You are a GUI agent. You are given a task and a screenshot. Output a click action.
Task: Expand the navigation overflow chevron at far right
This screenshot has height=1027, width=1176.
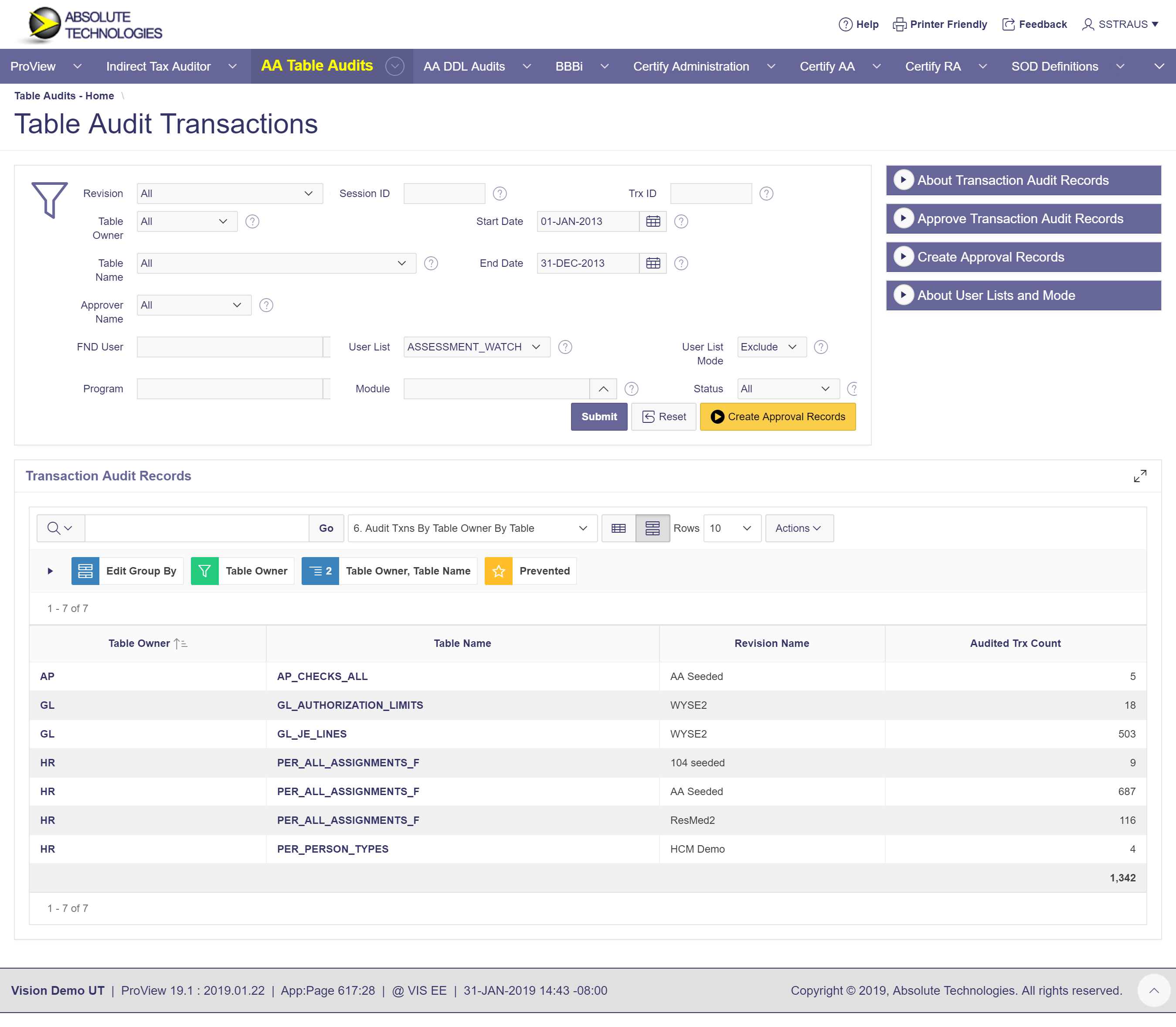1159,67
